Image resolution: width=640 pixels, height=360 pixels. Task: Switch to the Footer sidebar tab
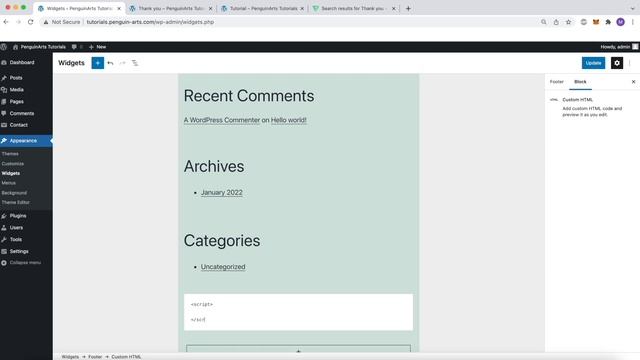point(556,82)
